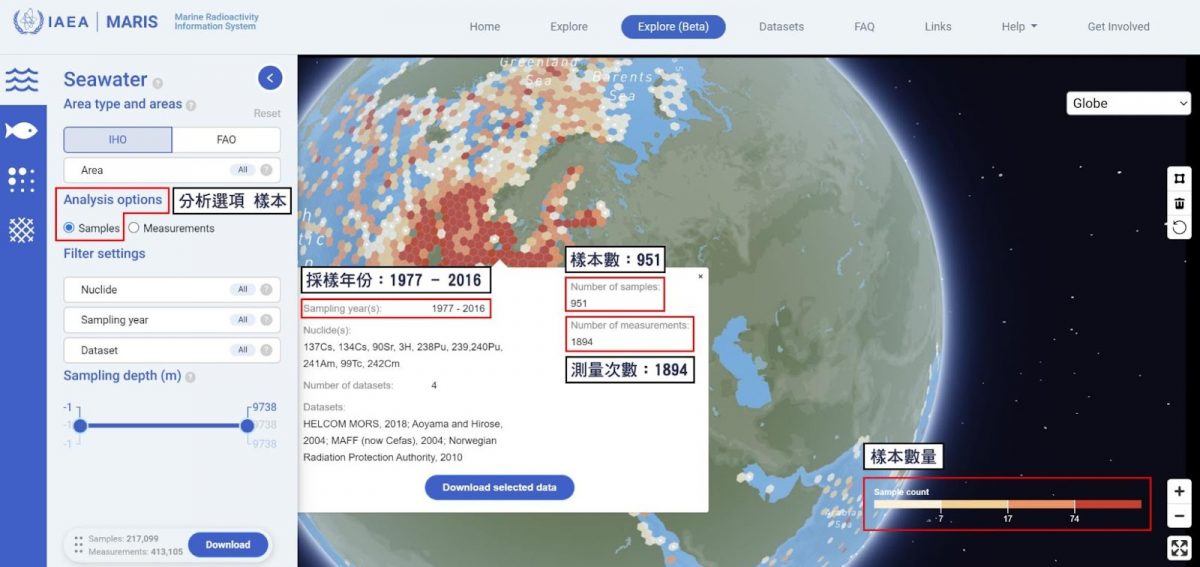The height and width of the screenshot is (567, 1200).
Task: Click the right sampling depth slider handle
Action: (247, 425)
